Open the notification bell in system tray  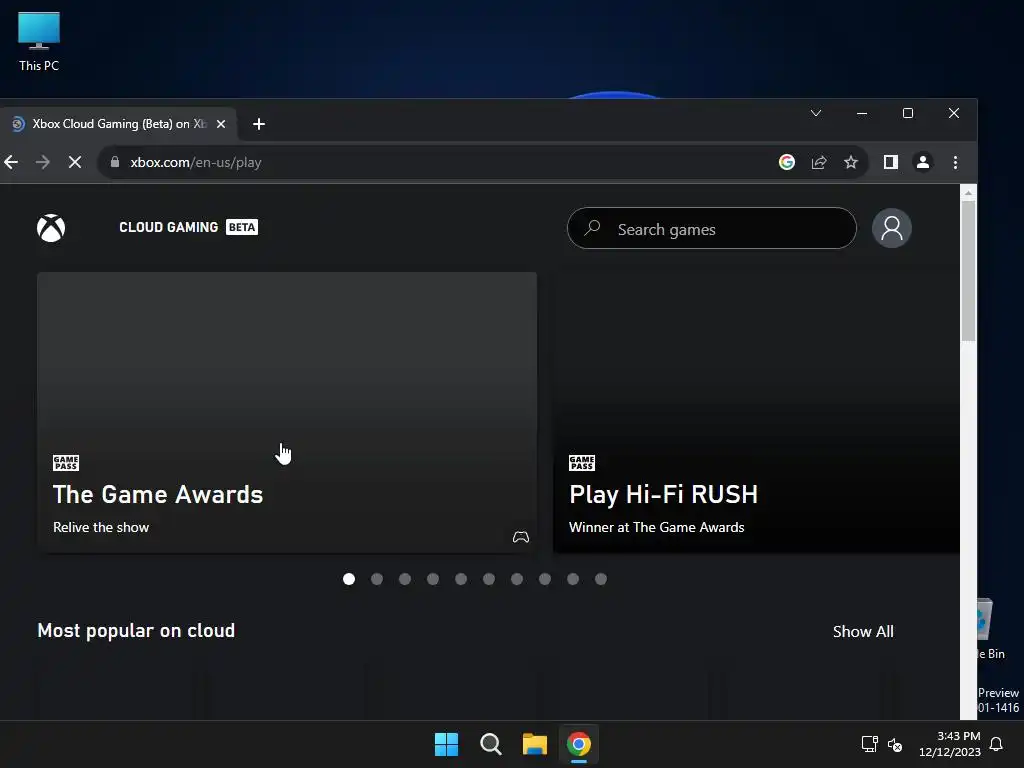point(996,744)
